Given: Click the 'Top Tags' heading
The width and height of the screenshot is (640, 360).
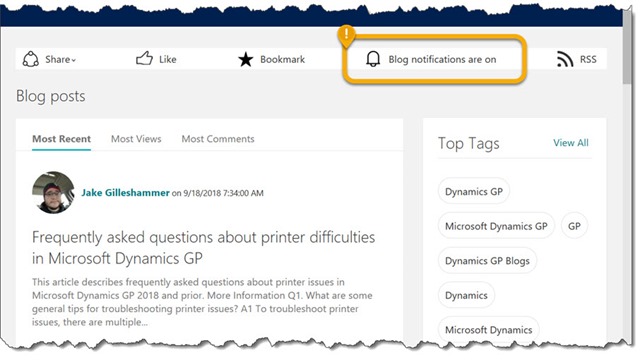Looking at the screenshot, I should pyautogui.click(x=469, y=143).
